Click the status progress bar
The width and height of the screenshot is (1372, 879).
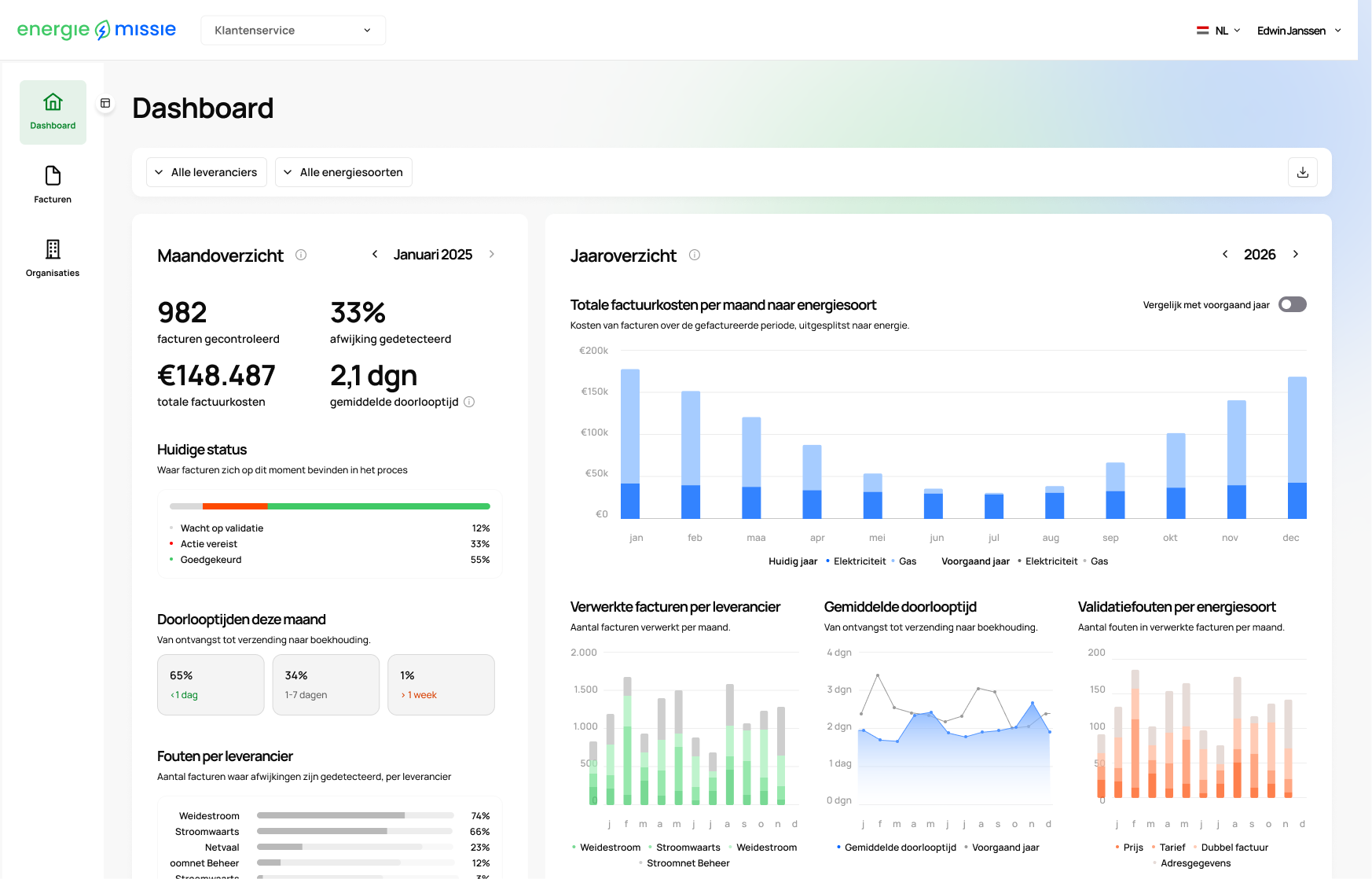[x=330, y=506]
